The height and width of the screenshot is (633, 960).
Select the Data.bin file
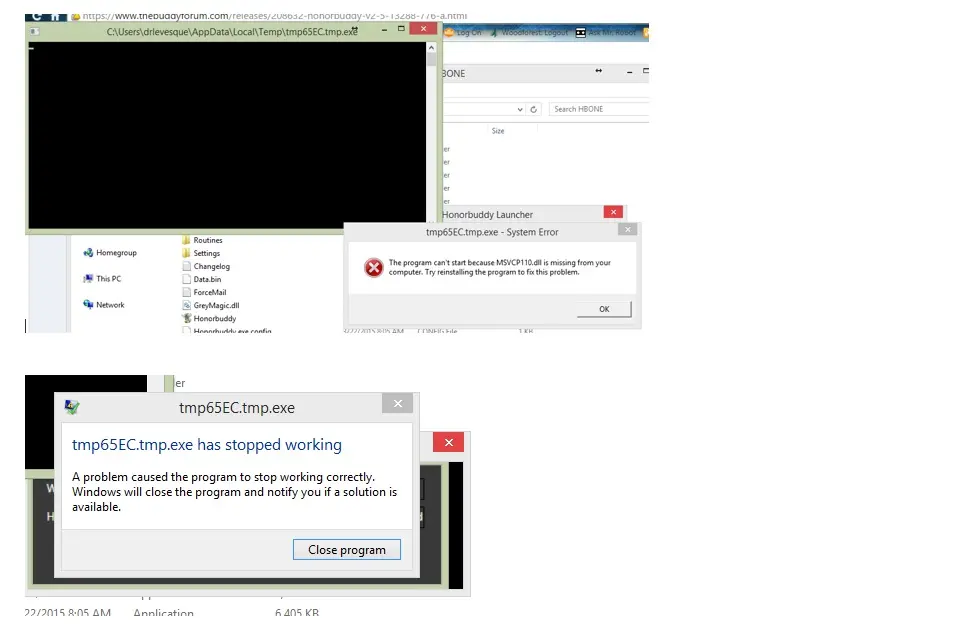(x=207, y=279)
